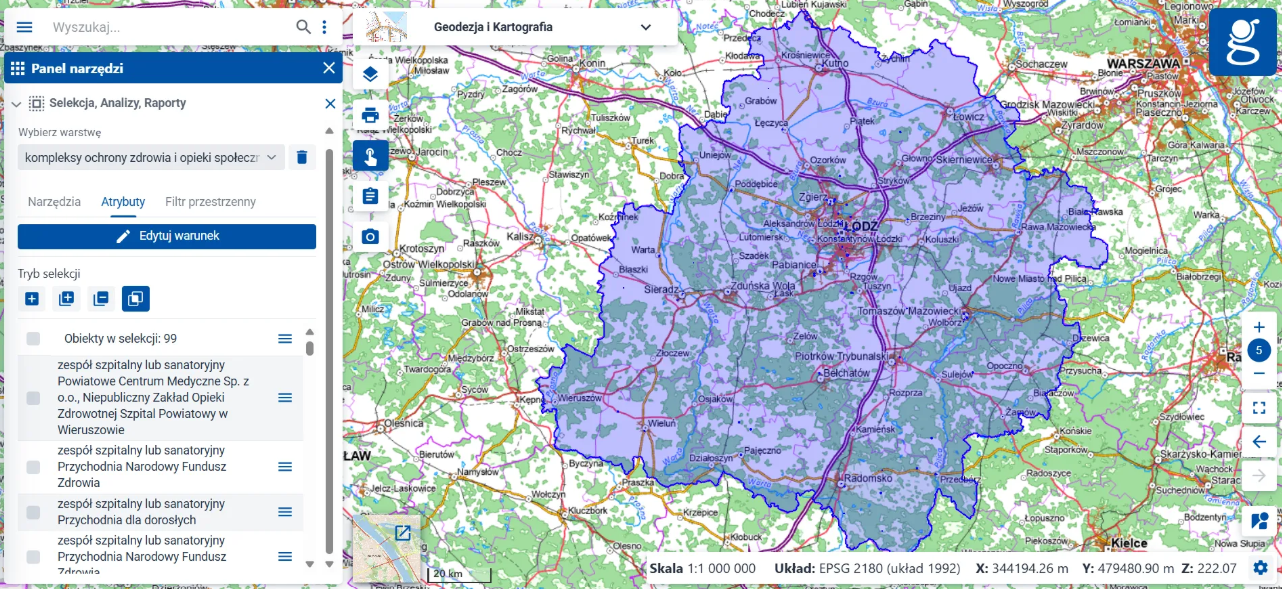The image size is (1282, 589).
Task: Collapse the 'Selekcja, Analizy, Raporty' section
Action: (16, 103)
